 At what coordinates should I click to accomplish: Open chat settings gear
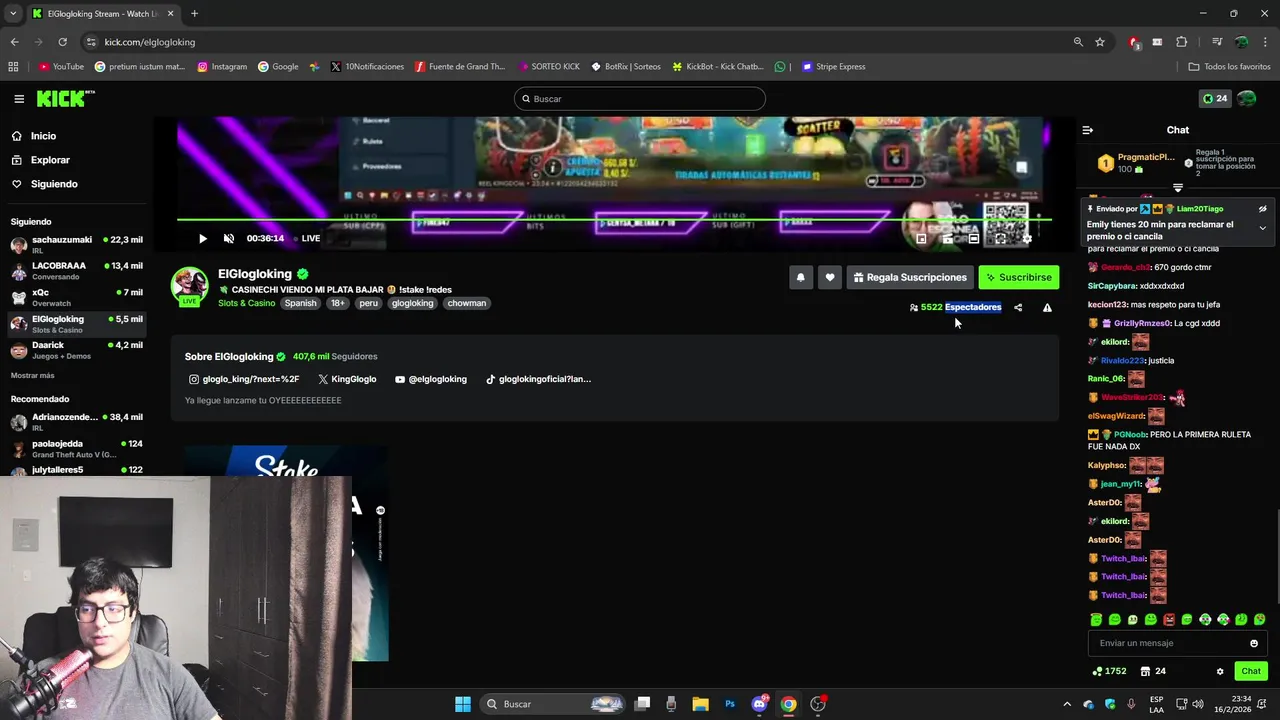point(1220,671)
